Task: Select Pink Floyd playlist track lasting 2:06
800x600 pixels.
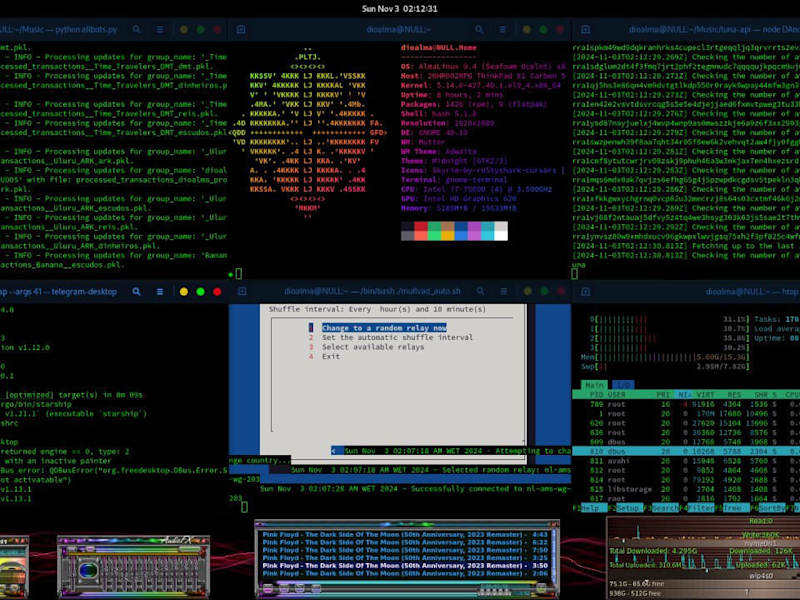Action: (x=405, y=573)
